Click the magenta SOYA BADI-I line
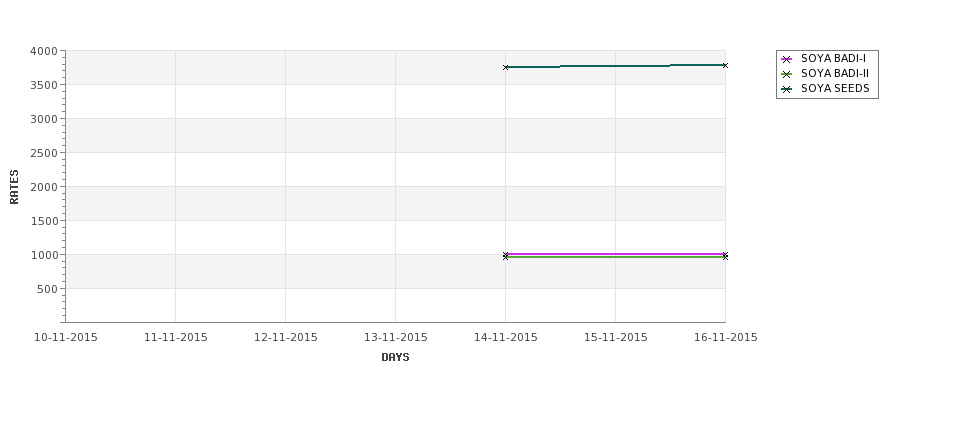 coord(616,254)
